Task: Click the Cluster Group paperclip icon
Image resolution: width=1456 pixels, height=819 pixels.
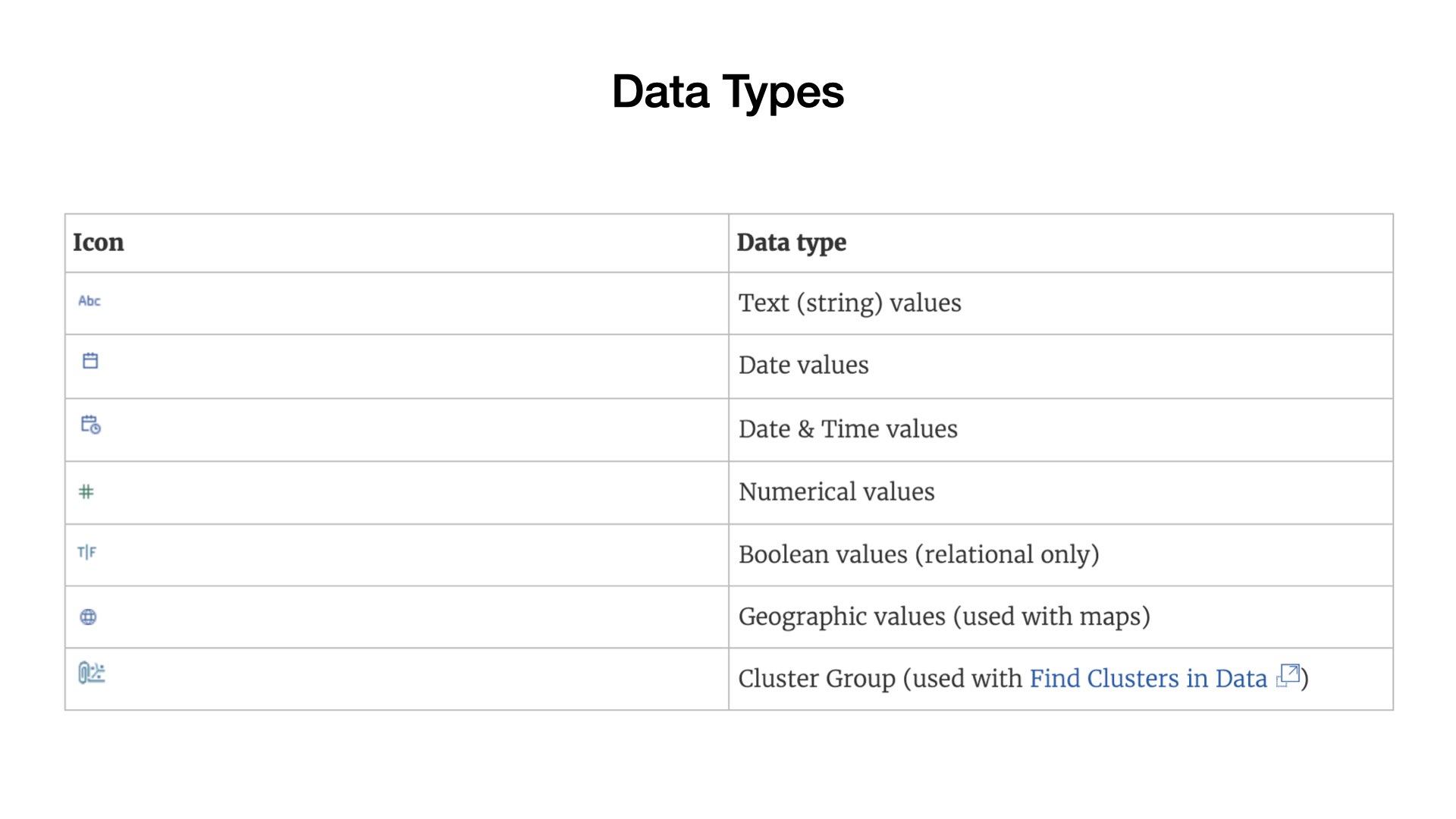Action: coord(92,673)
